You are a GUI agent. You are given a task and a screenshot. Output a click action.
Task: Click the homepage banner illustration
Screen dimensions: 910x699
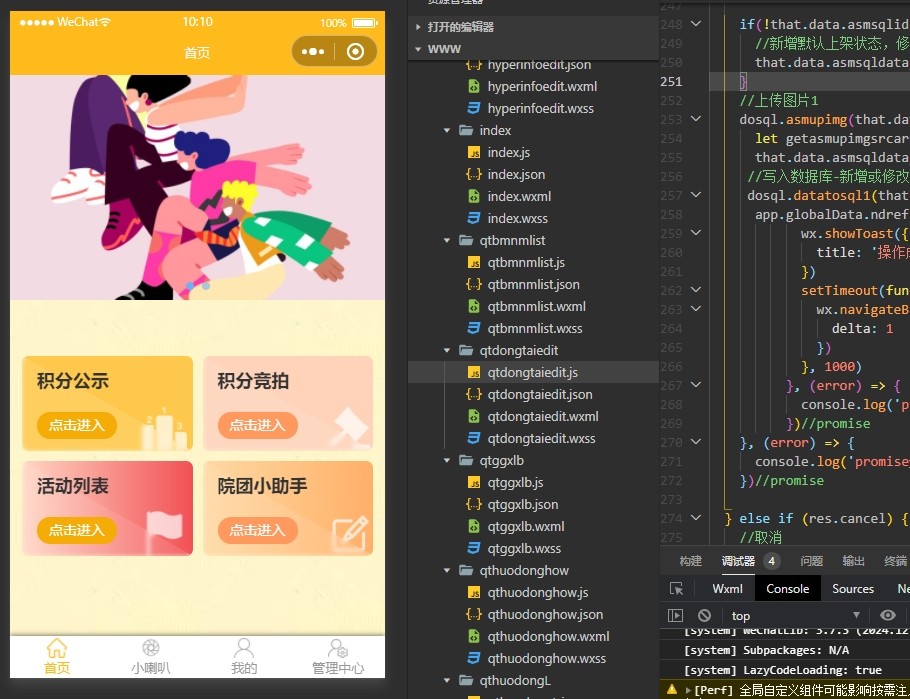tap(197, 187)
